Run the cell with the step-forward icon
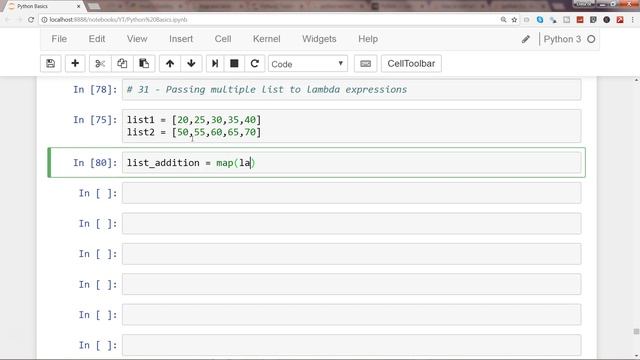The image size is (640, 360). pyautogui.click(x=215, y=64)
